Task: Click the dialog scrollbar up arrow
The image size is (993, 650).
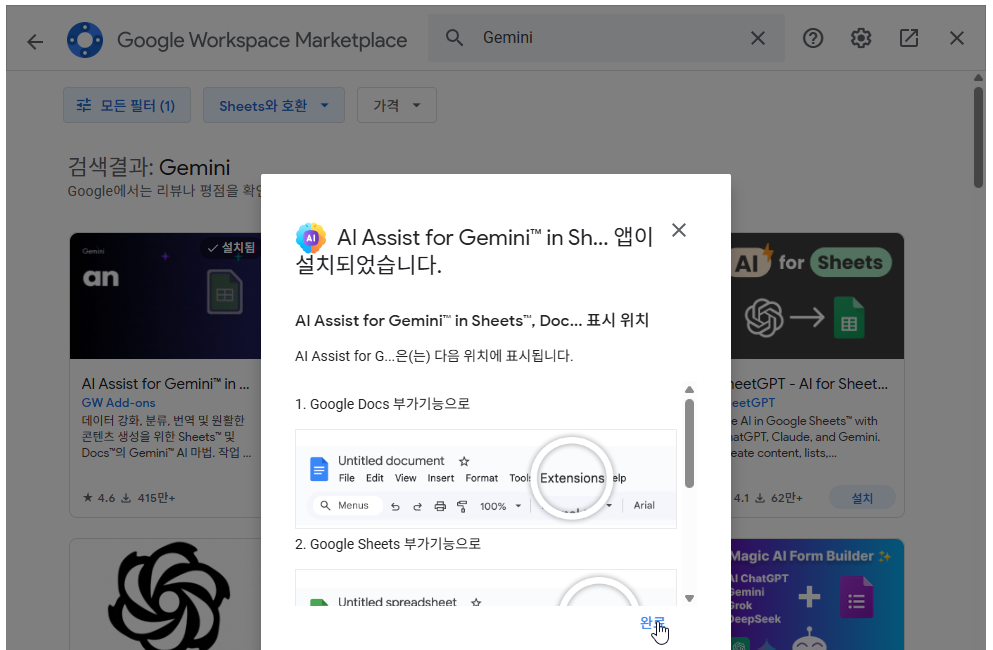Action: click(x=690, y=390)
